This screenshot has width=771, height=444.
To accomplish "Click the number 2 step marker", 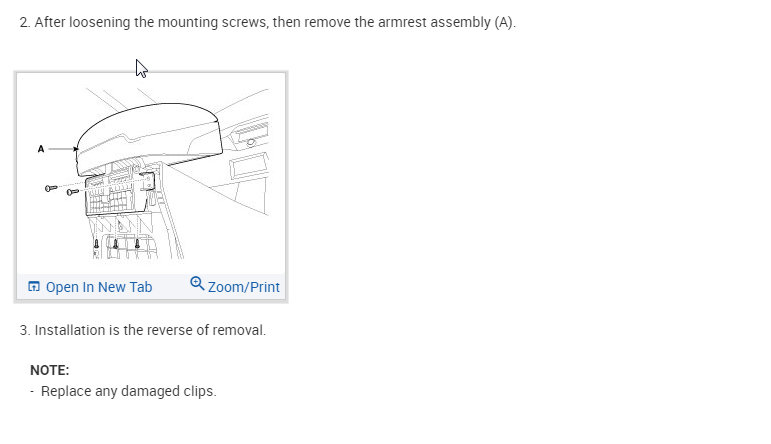I will [x=24, y=22].
